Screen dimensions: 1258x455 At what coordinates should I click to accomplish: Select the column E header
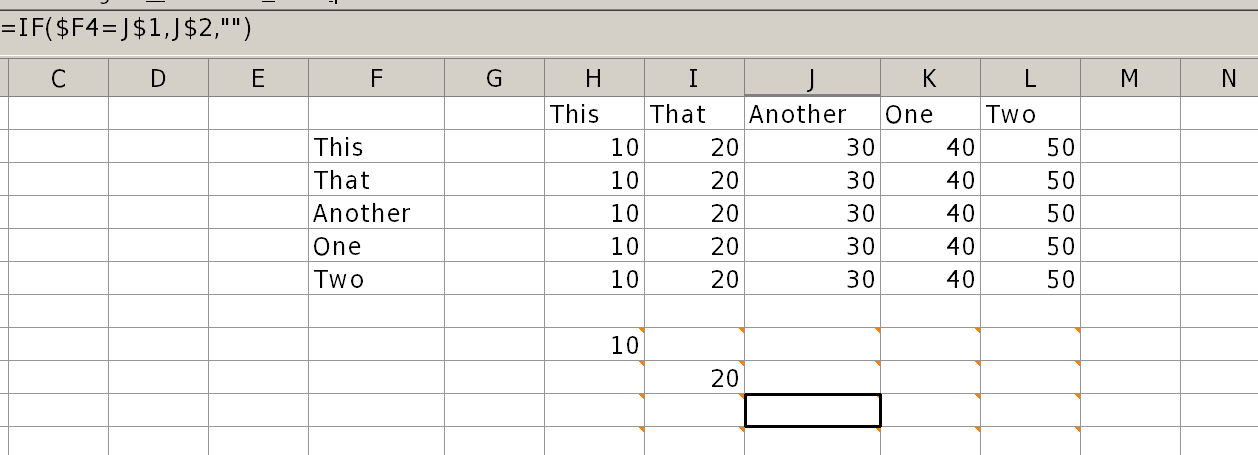coord(258,79)
